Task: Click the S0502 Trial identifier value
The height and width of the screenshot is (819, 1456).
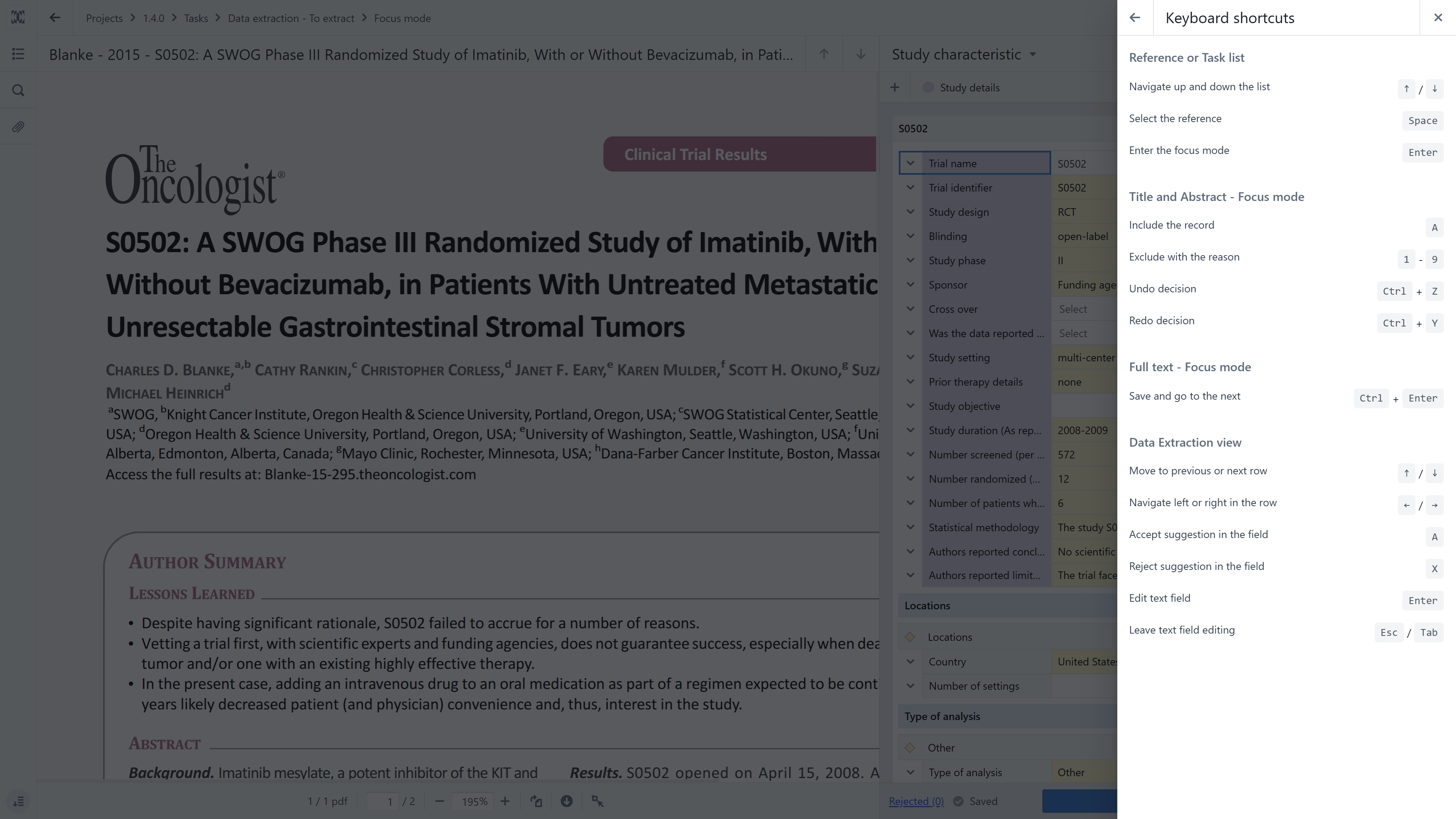Action: point(1084,188)
